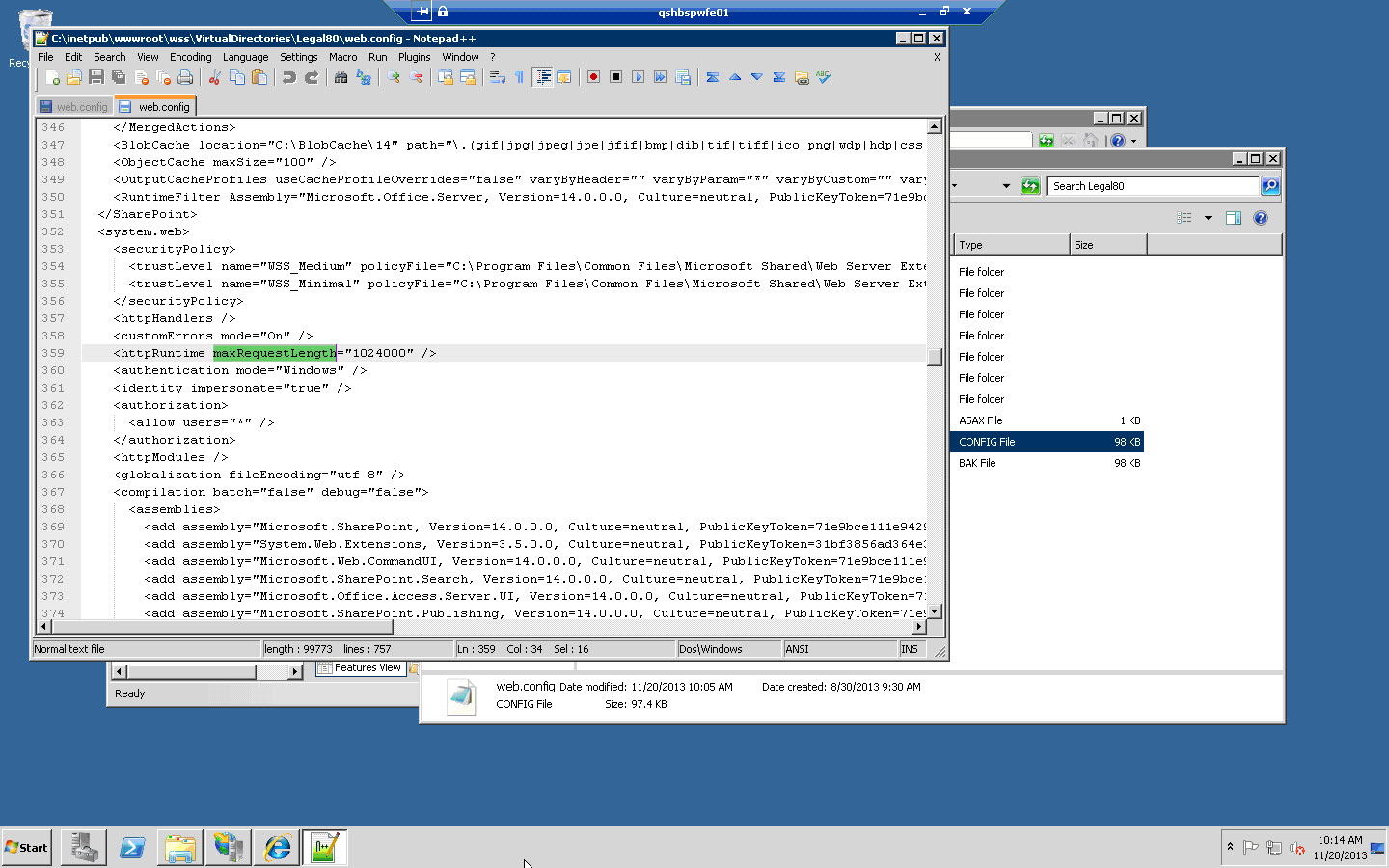Click the Search Legal80 input box
This screenshot has height=868, width=1389.
click(x=1152, y=186)
